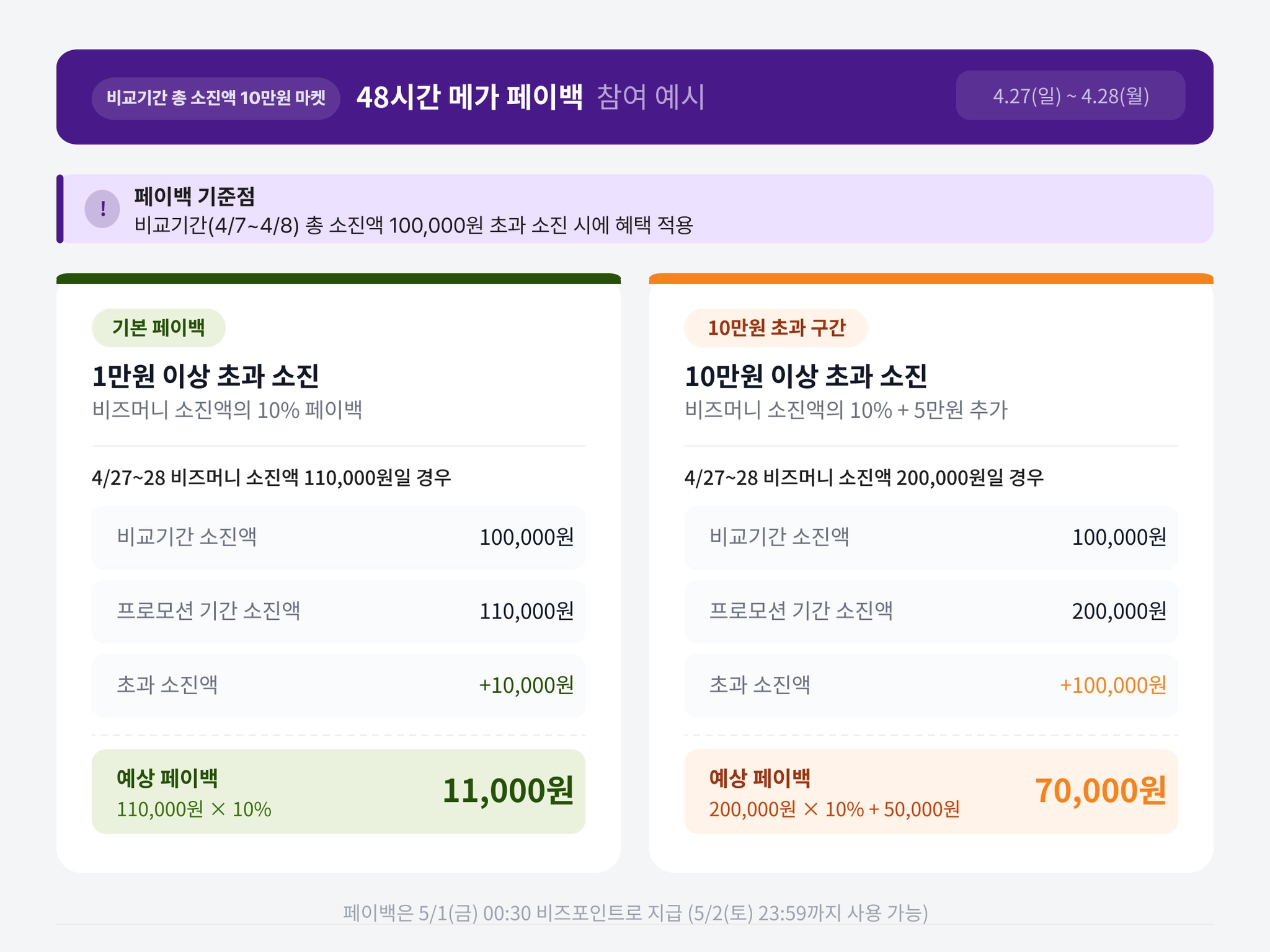This screenshot has height=952, width=1270.
Task: Click the +100,000원 excess spend row
Action: pos(930,685)
